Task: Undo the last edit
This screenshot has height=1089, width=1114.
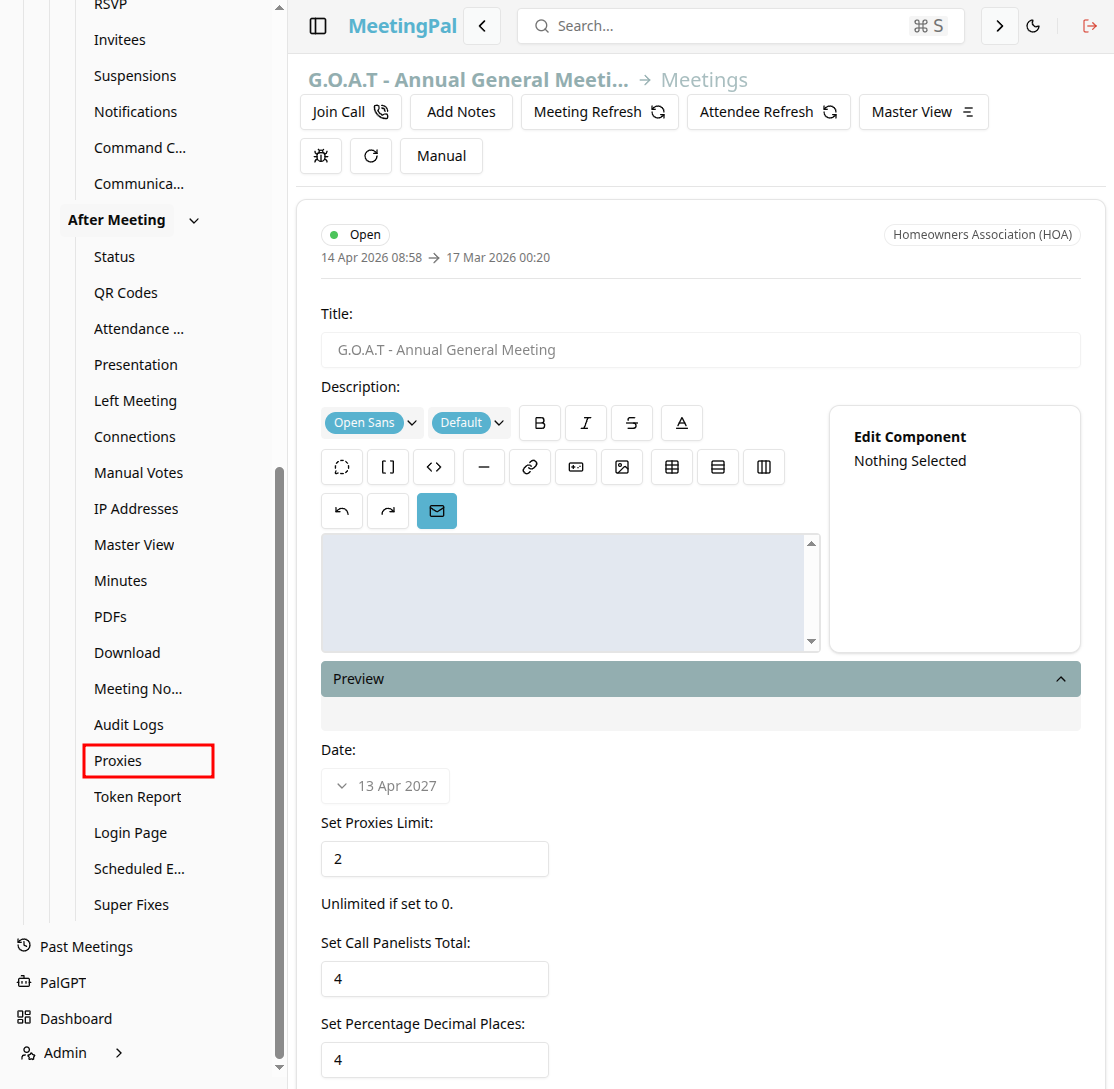Action: (342, 511)
